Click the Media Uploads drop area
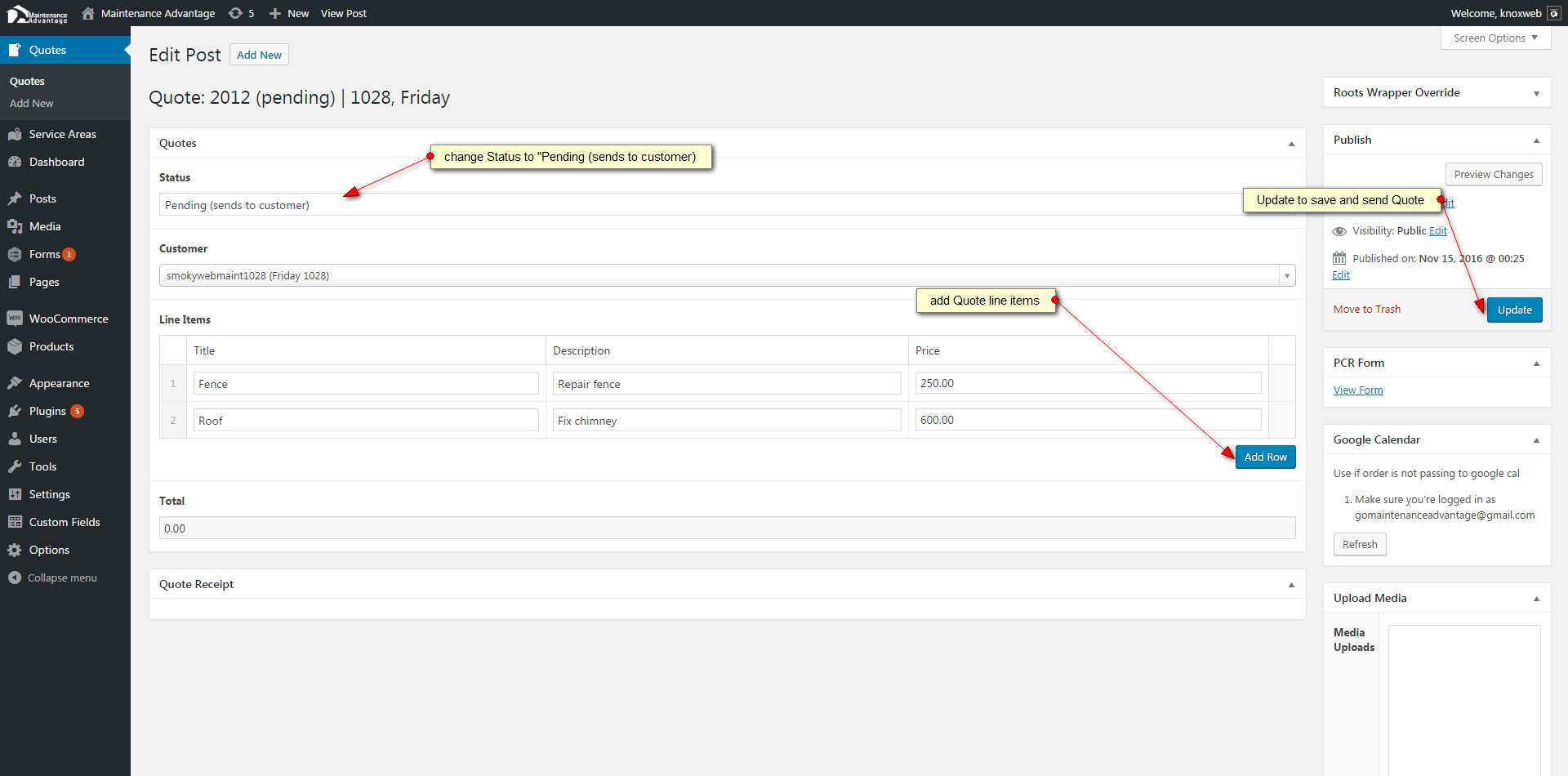The image size is (1568, 776). click(1464, 700)
